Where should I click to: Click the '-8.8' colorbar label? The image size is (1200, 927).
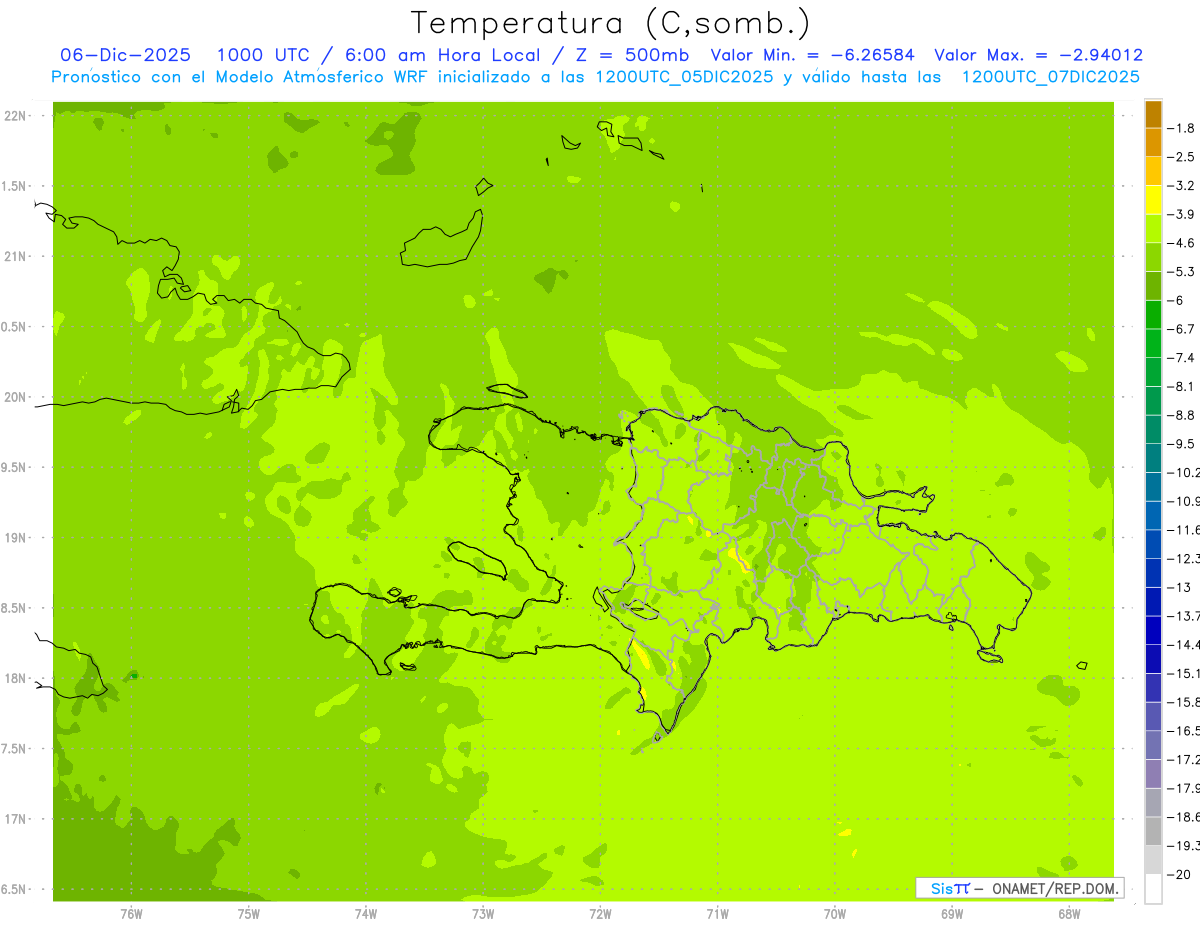[x=1181, y=415]
